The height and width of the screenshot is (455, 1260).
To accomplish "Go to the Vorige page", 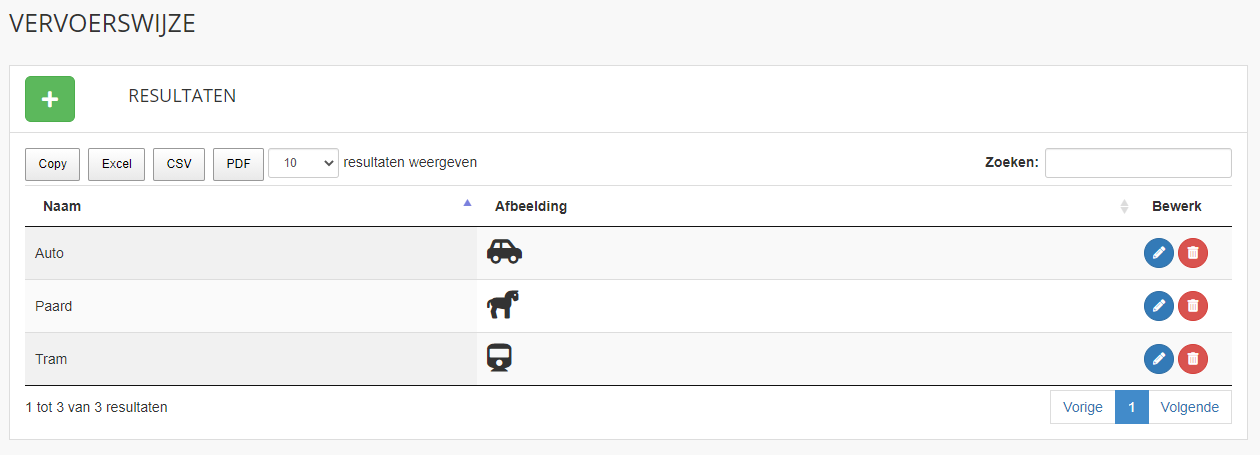I will 1083,407.
